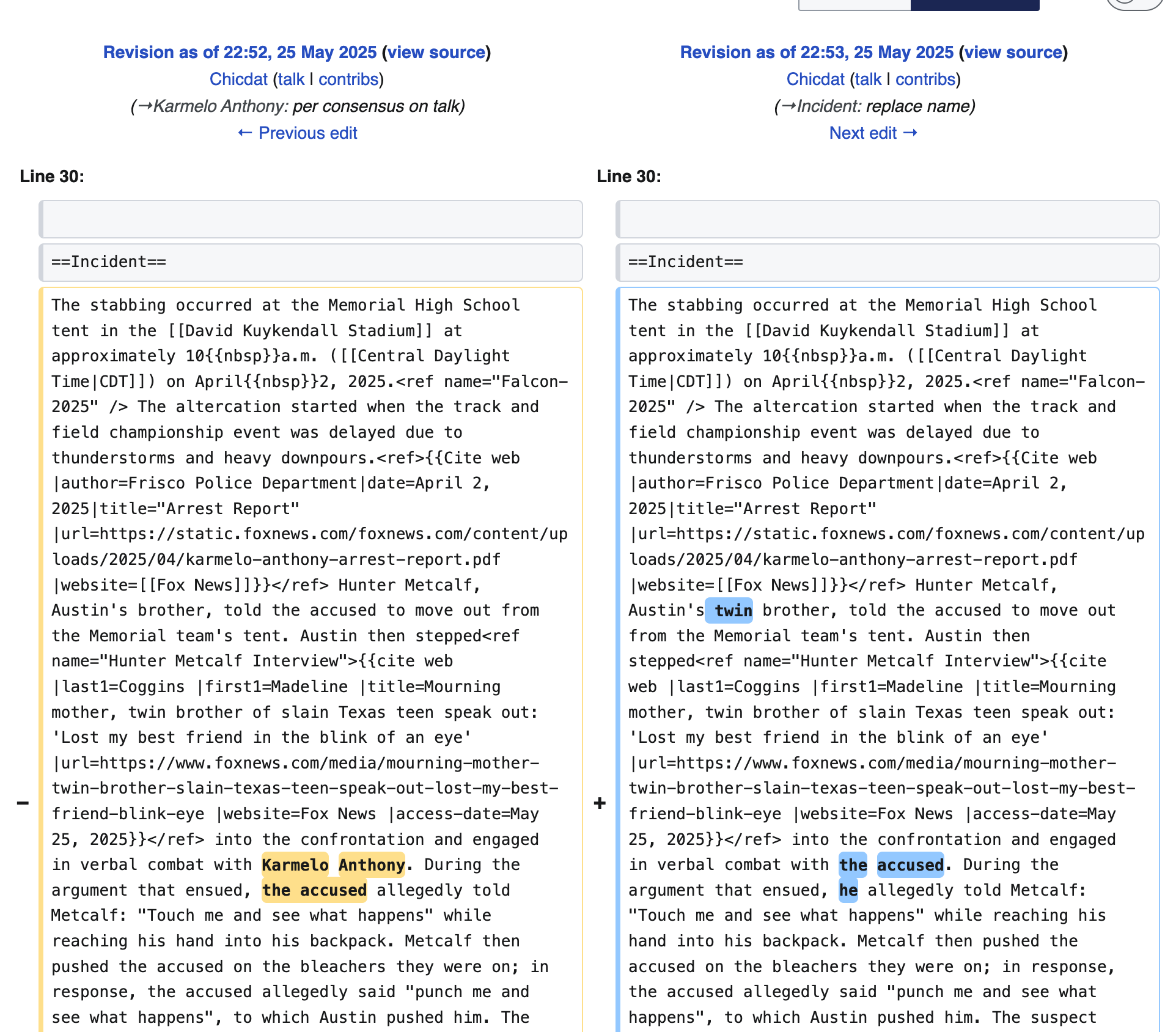Screen dimensions: 1176x1032
Task: Click the dark blue button at the top
Action: coord(975,5)
